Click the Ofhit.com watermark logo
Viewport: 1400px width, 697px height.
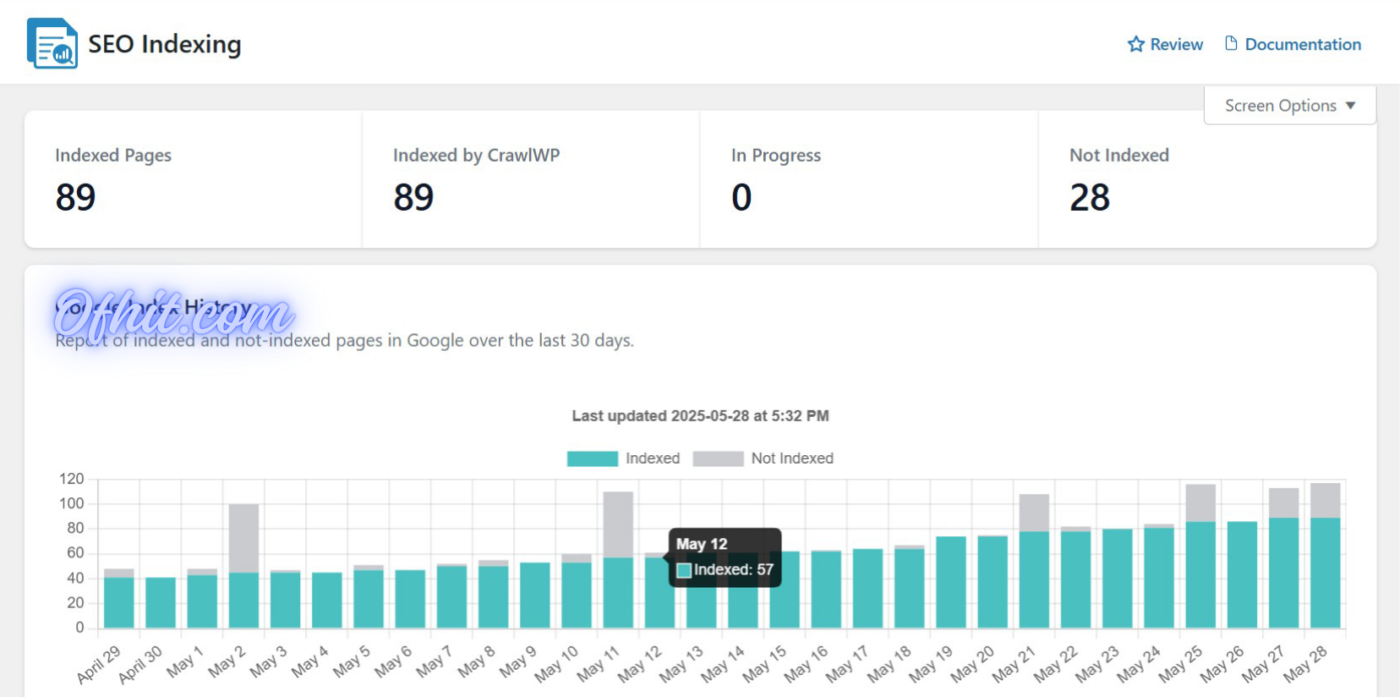point(173,312)
